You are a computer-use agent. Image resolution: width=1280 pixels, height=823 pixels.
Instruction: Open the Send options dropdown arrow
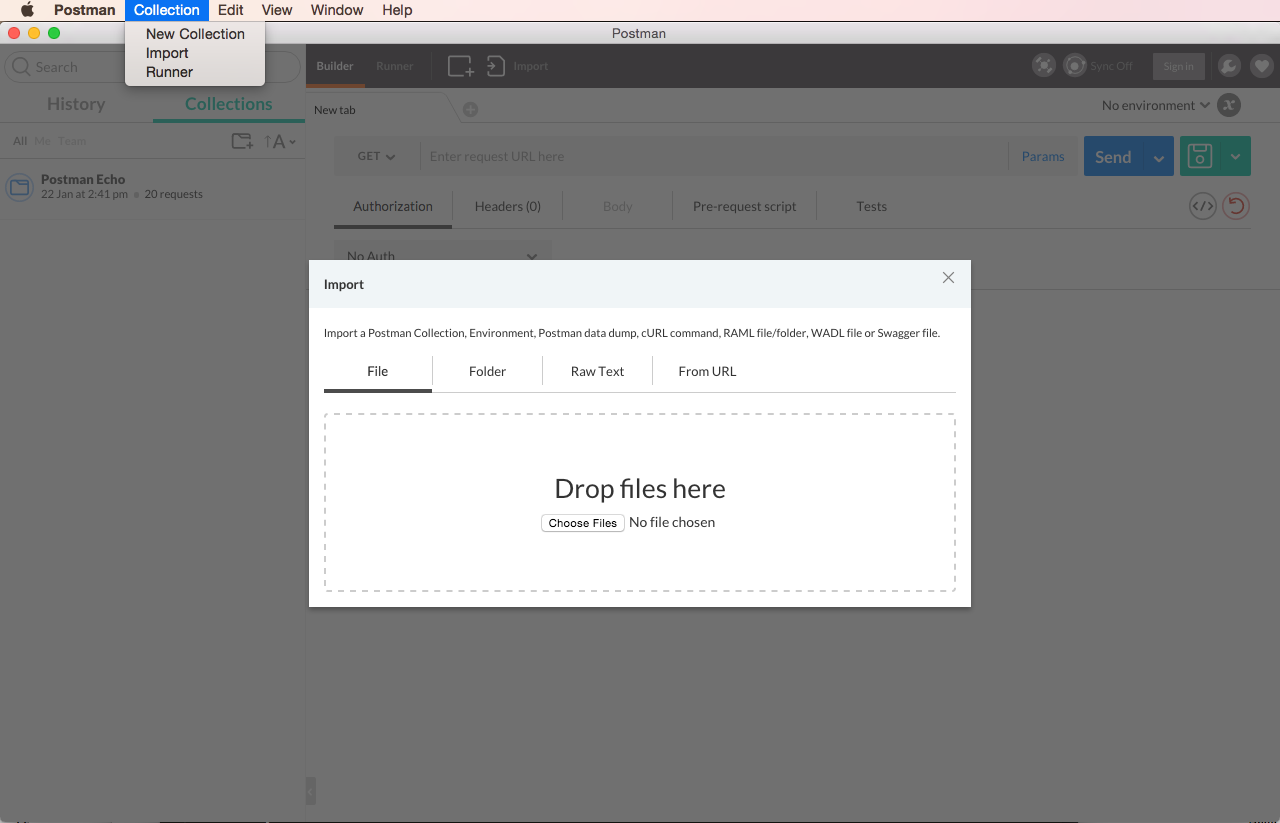click(x=1159, y=157)
